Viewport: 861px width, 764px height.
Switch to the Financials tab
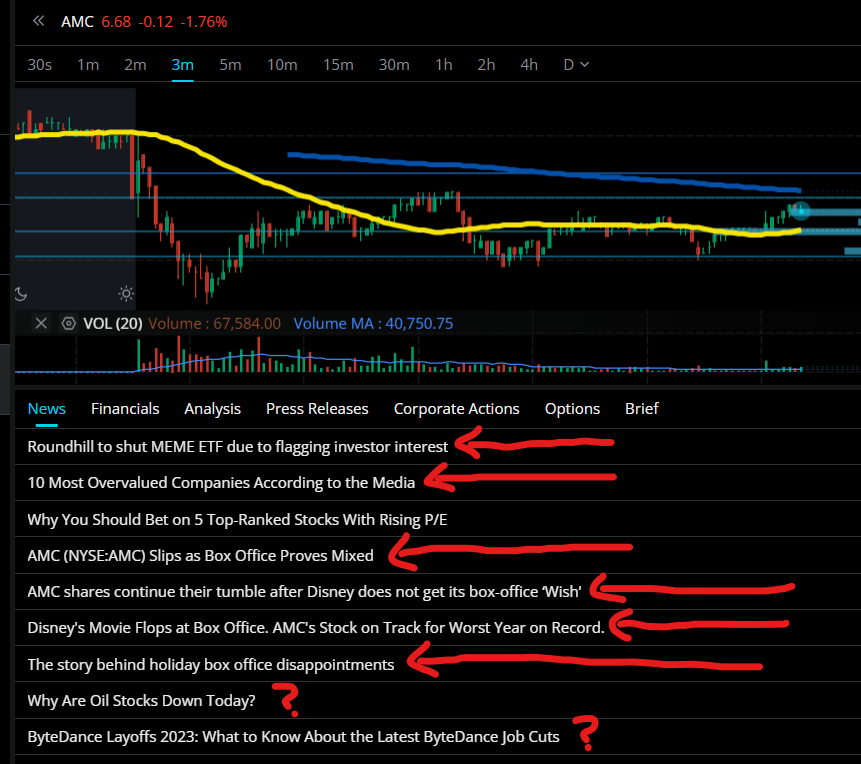point(125,409)
